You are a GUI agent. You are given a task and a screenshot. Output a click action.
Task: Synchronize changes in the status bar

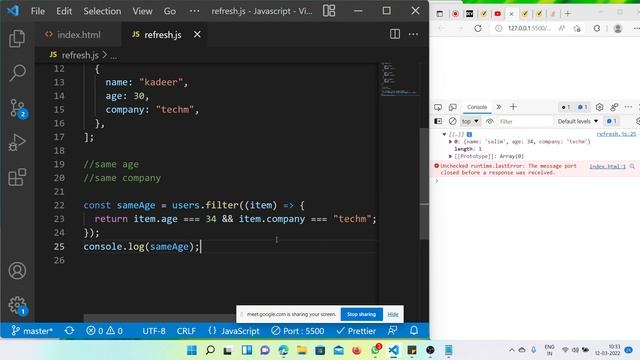(x=69, y=330)
